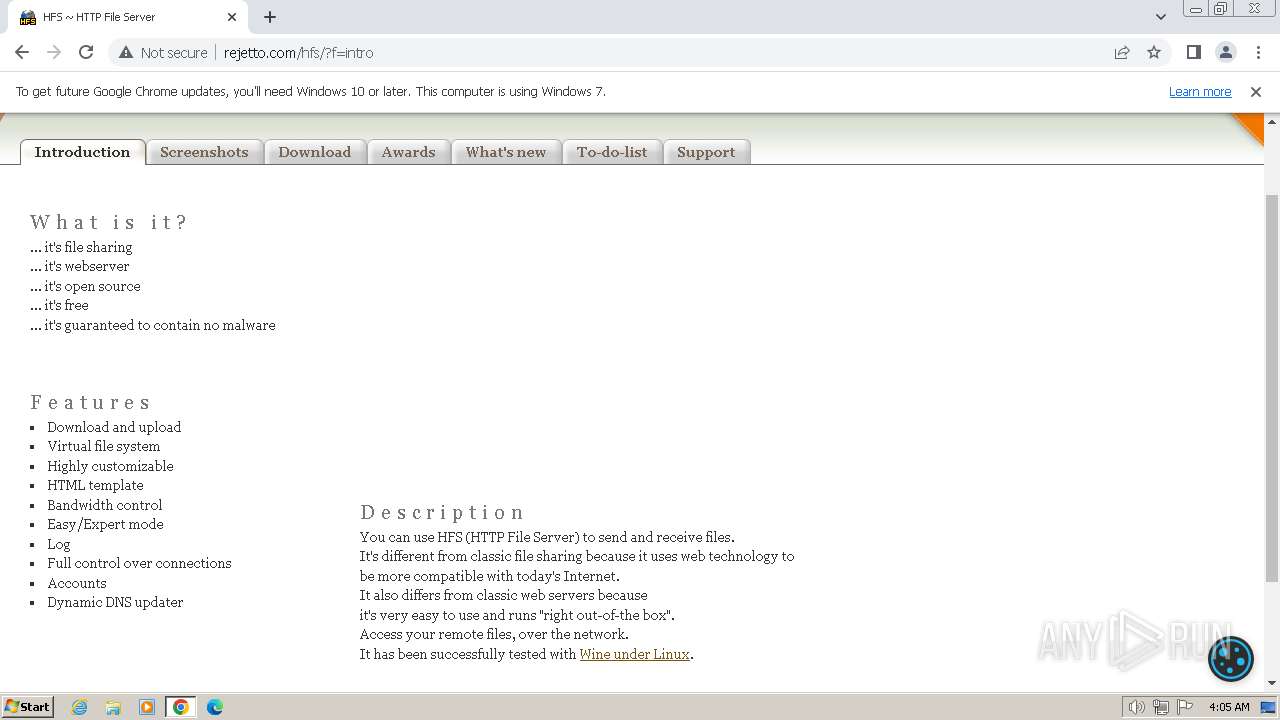The height and width of the screenshot is (720, 1280).
Task: Click the 'Features' heading
Action: (x=90, y=402)
